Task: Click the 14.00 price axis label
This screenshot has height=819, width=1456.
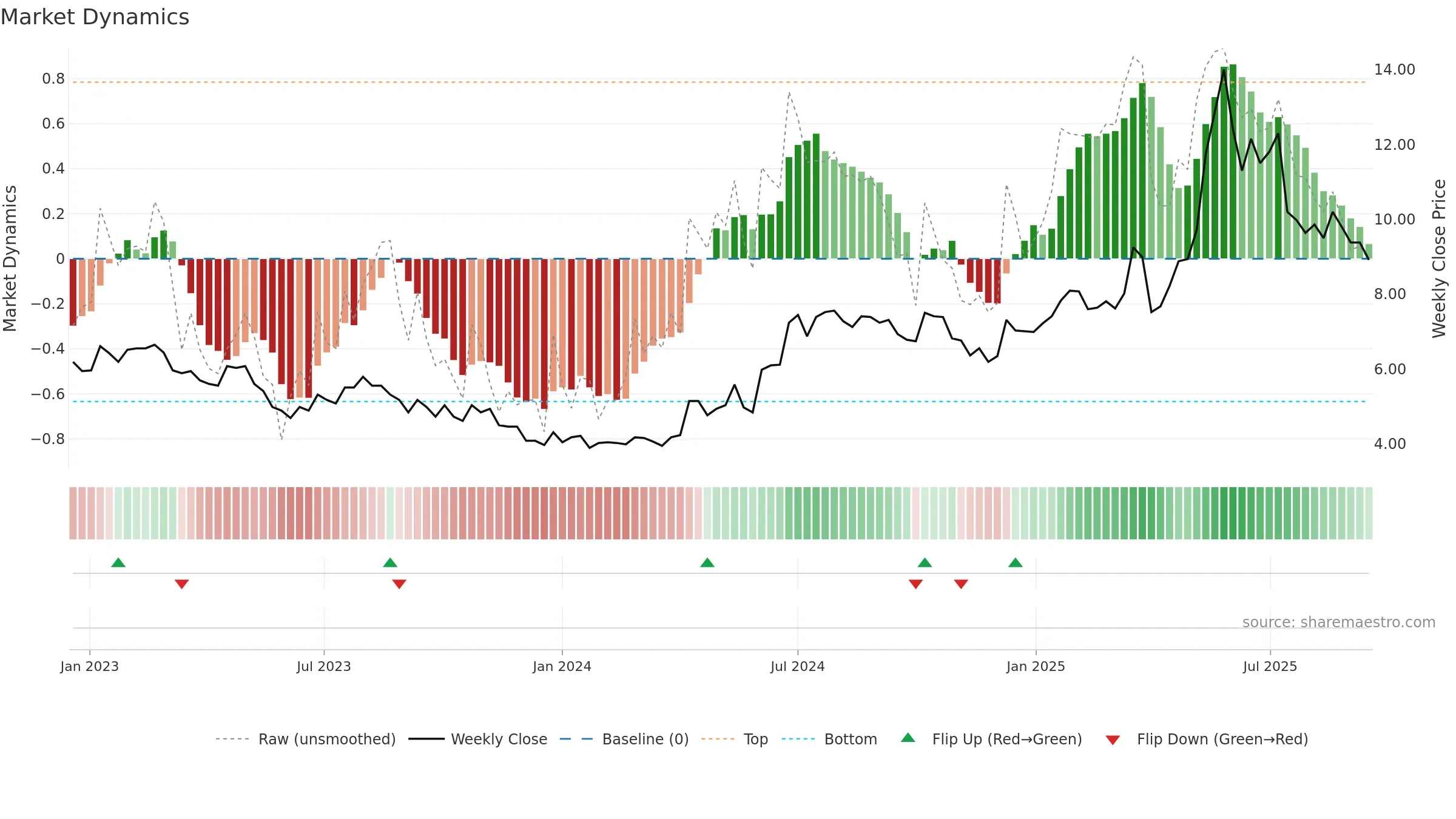Action: (1395, 70)
